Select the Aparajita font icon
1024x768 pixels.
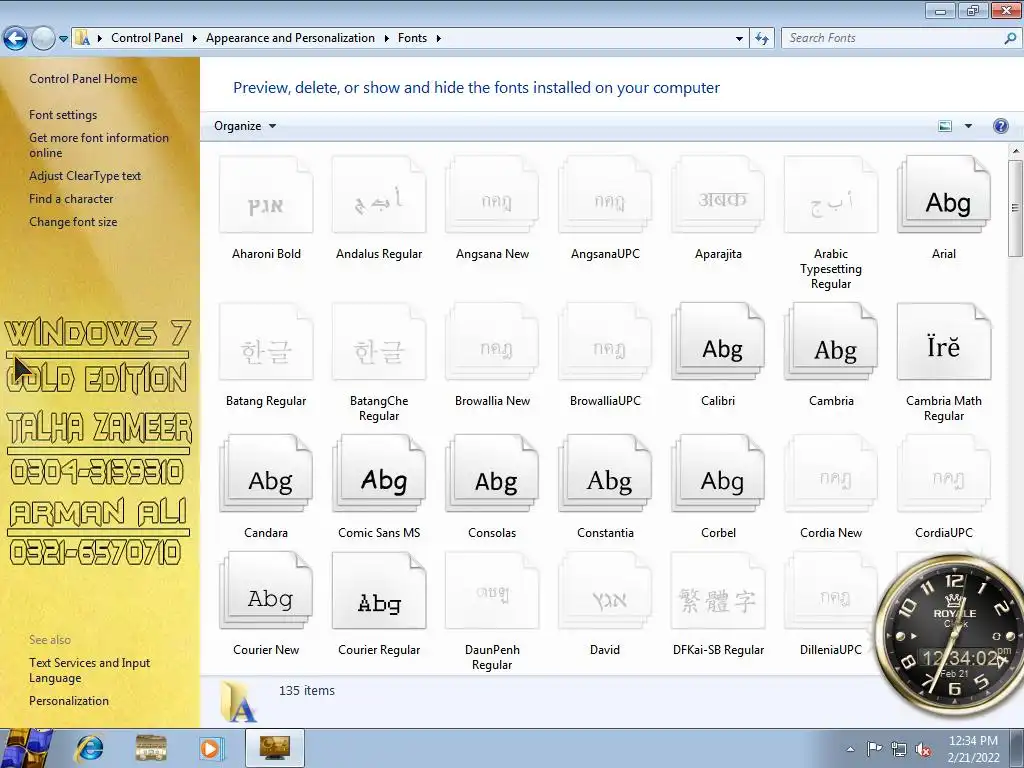[x=718, y=195]
